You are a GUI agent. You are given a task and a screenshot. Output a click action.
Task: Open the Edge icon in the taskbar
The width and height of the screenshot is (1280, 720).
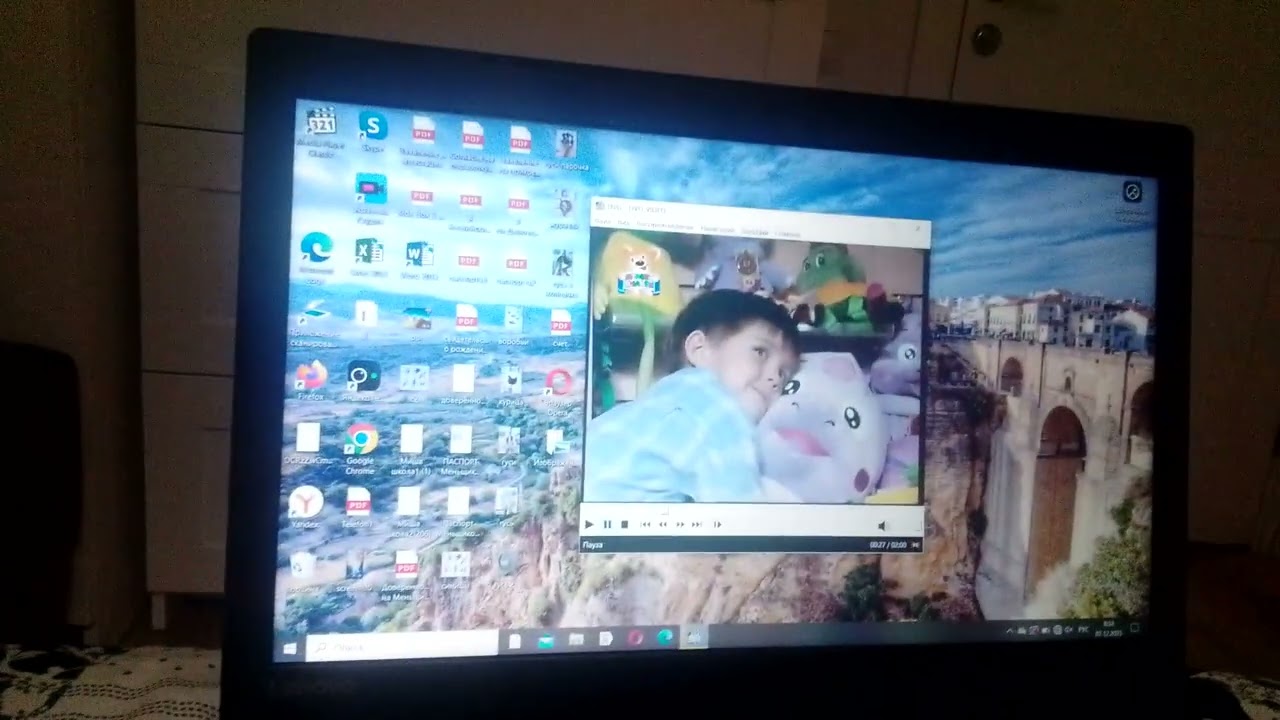click(x=664, y=637)
